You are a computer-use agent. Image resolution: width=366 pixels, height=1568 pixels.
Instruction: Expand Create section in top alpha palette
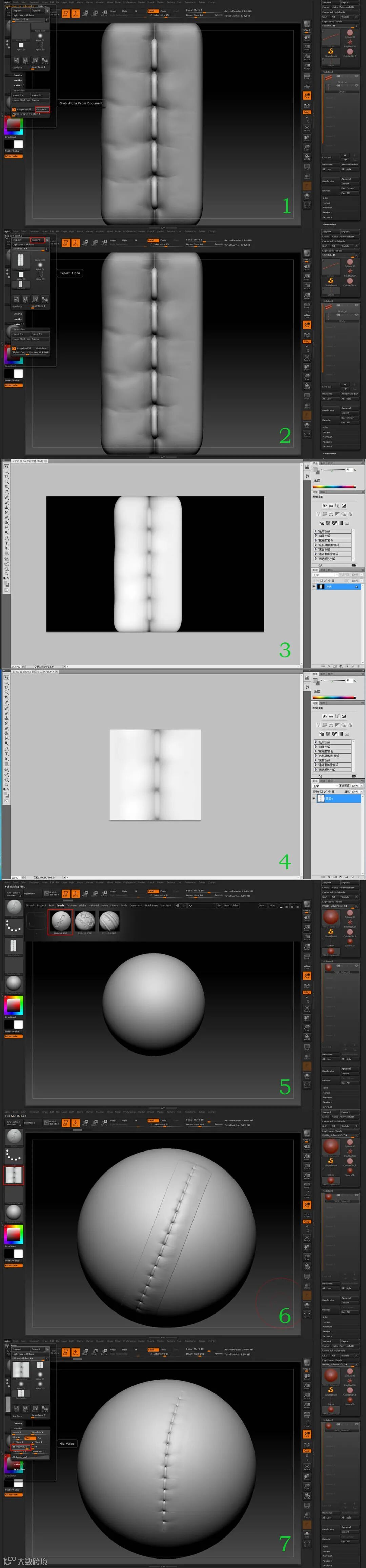pos(18,76)
